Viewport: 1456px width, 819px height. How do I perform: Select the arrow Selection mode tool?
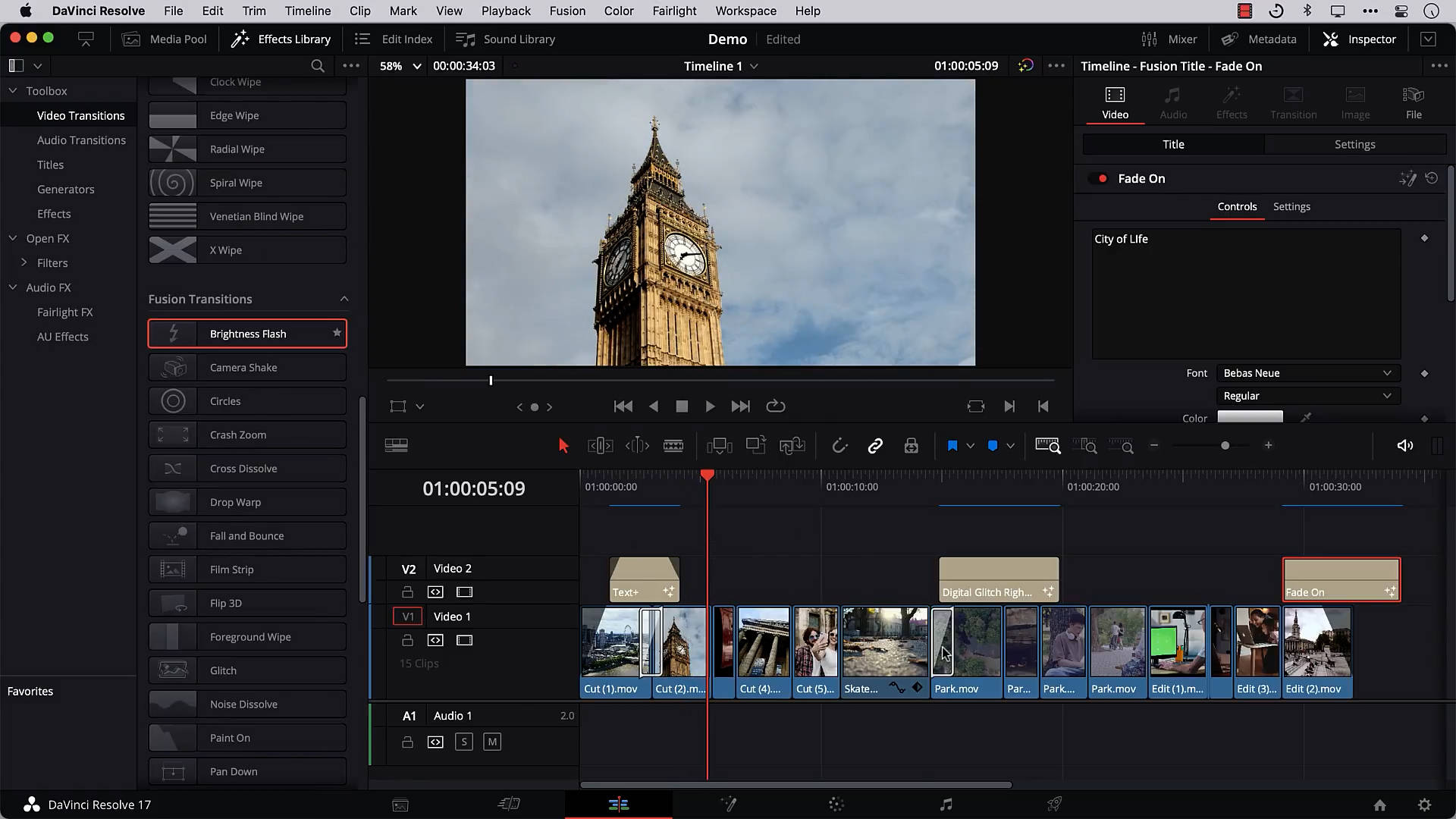563,446
